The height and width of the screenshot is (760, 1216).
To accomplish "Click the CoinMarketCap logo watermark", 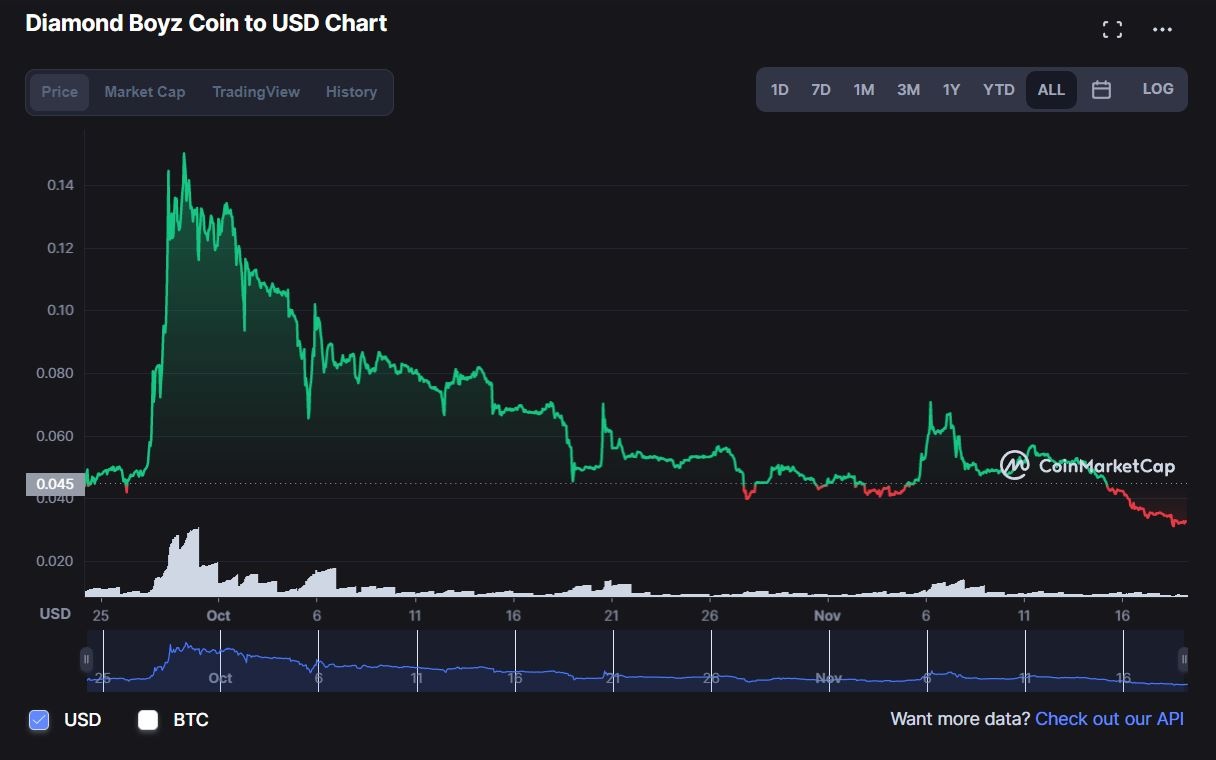I will click(1088, 466).
